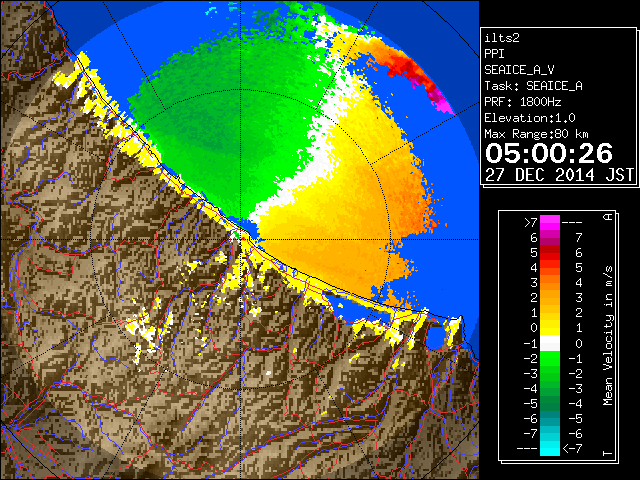Click the "PPI" scan type label
Image resolution: width=640 pixels, height=480 pixels.
pyautogui.click(x=494, y=54)
